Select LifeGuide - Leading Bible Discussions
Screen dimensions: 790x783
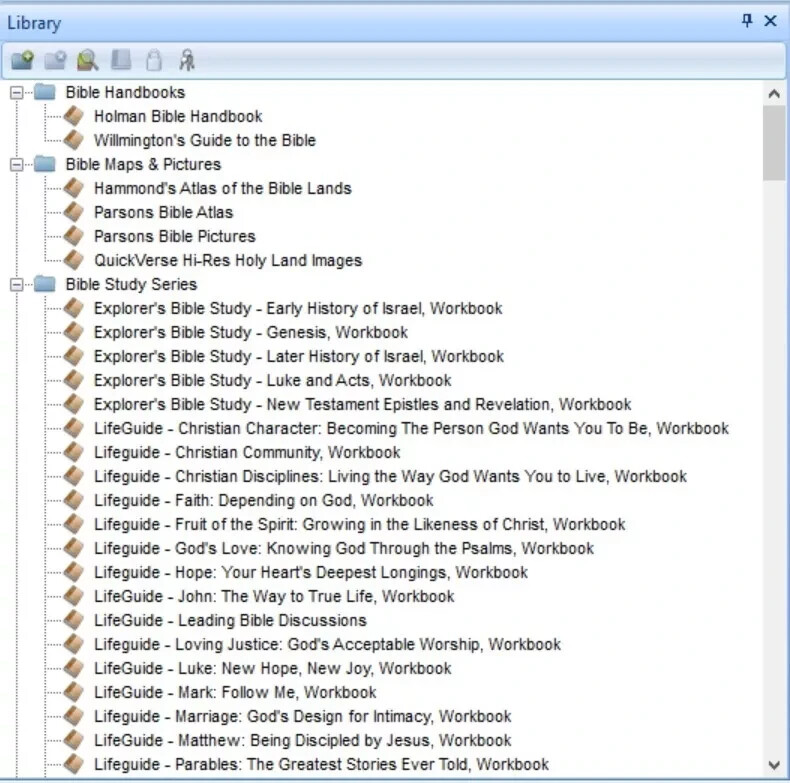point(230,620)
